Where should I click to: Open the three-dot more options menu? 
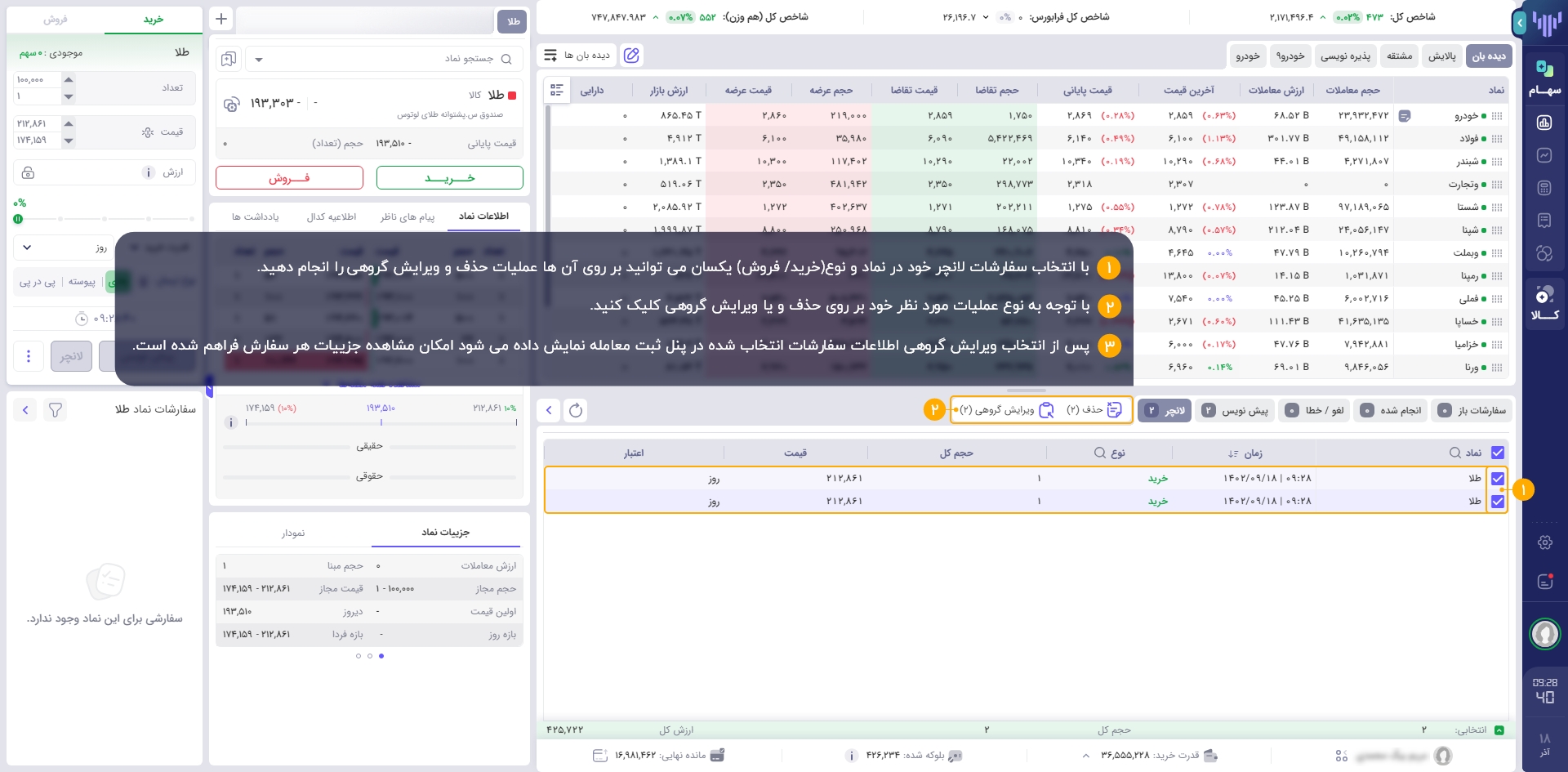click(x=29, y=356)
